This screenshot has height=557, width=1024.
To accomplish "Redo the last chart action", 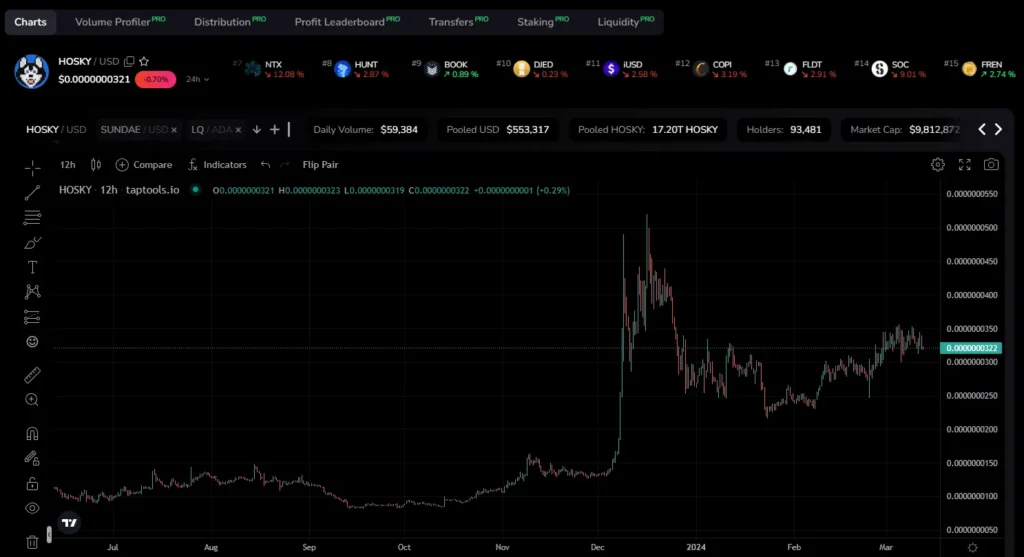I will click(x=285, y=165).
